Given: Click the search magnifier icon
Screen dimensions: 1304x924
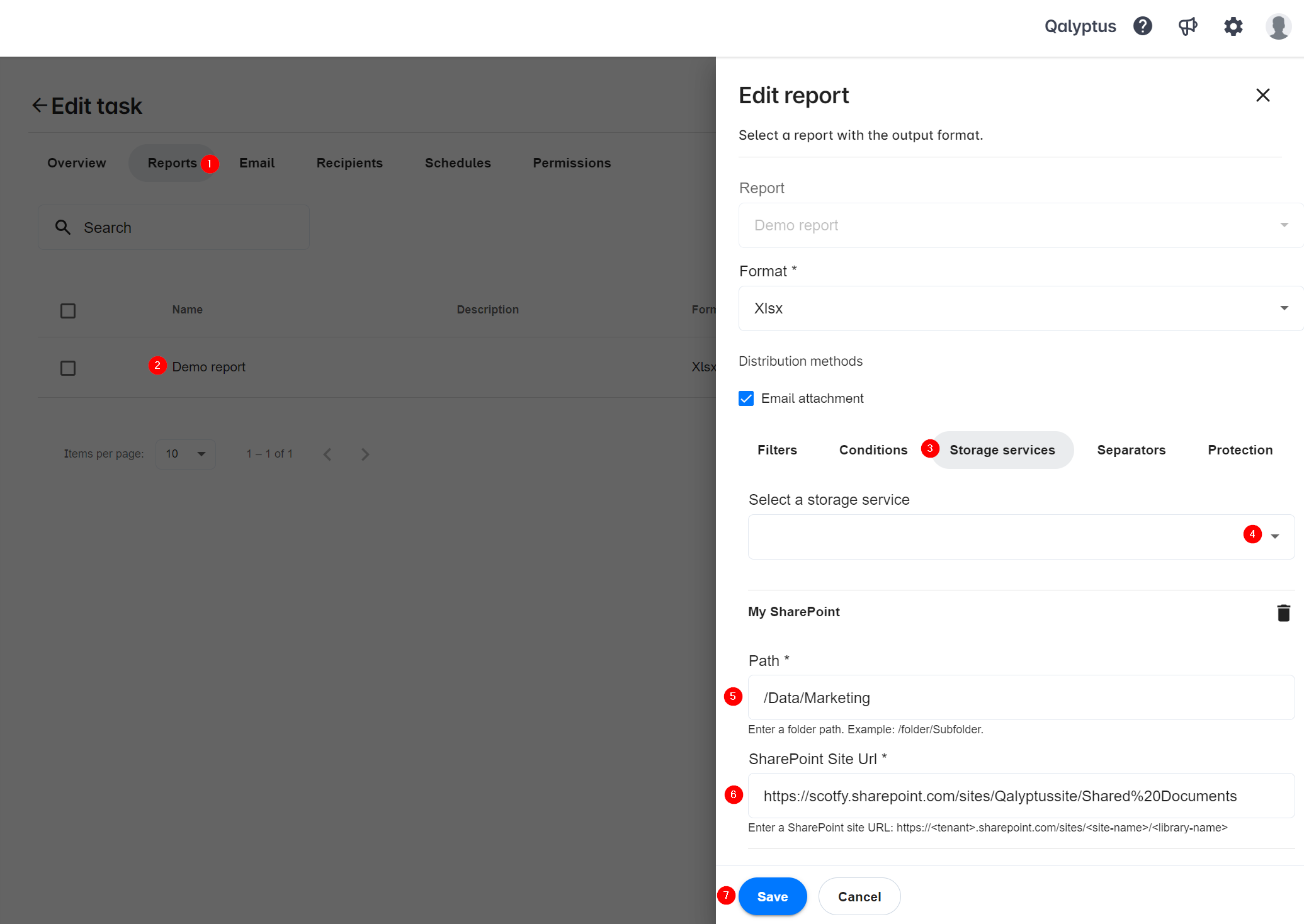Looking at the screenshot, I should 63,227.
